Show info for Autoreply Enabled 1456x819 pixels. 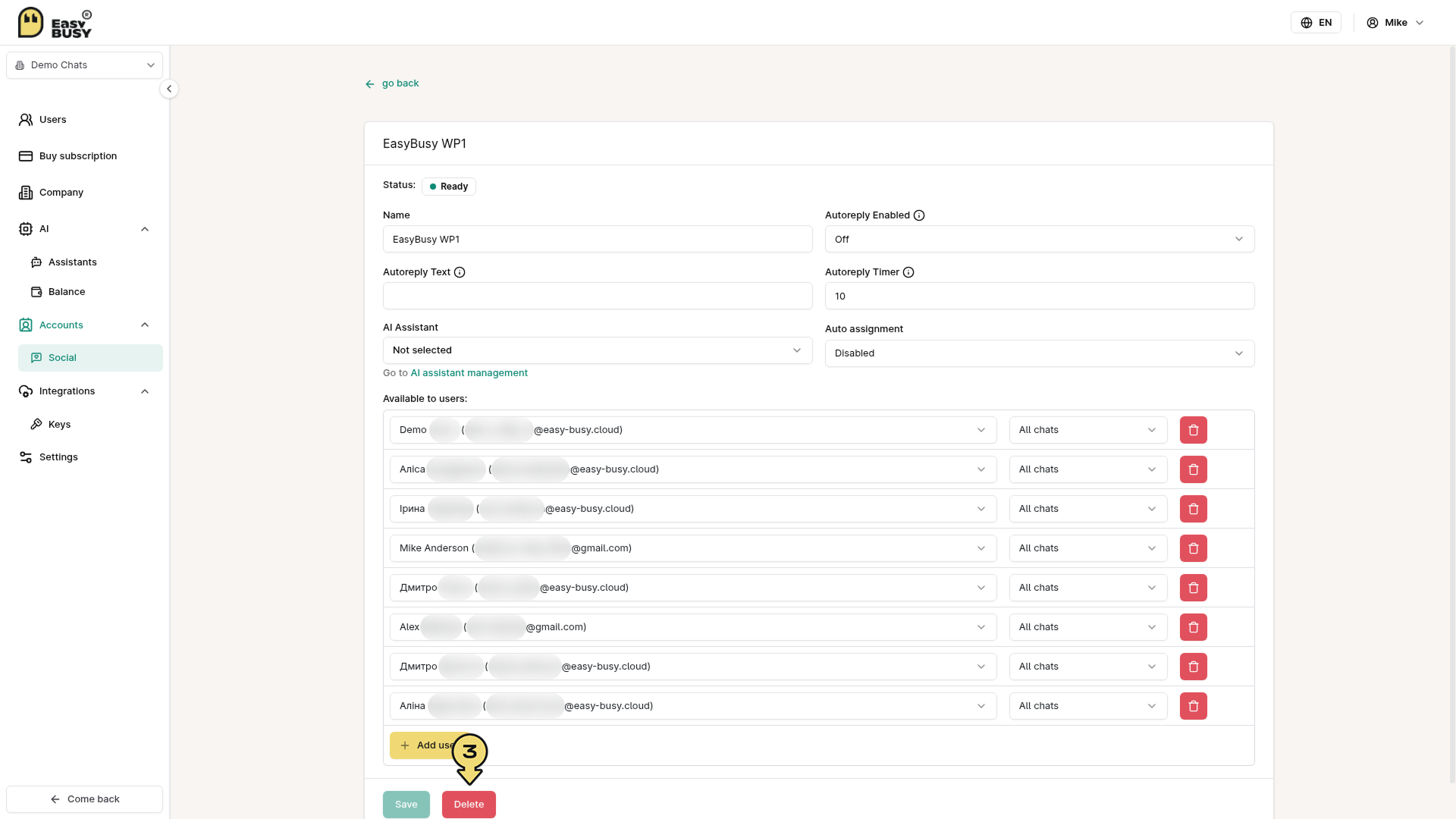(919, 215)
